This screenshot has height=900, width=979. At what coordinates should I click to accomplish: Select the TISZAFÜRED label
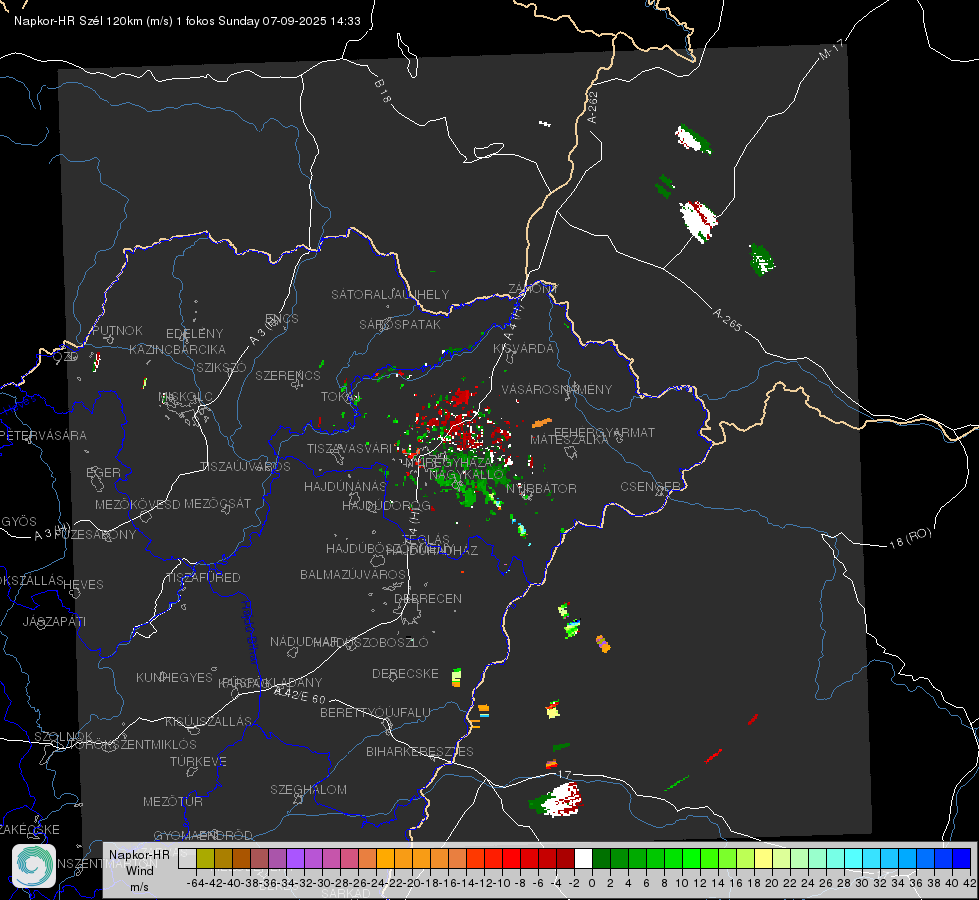(x=204, y=578)
